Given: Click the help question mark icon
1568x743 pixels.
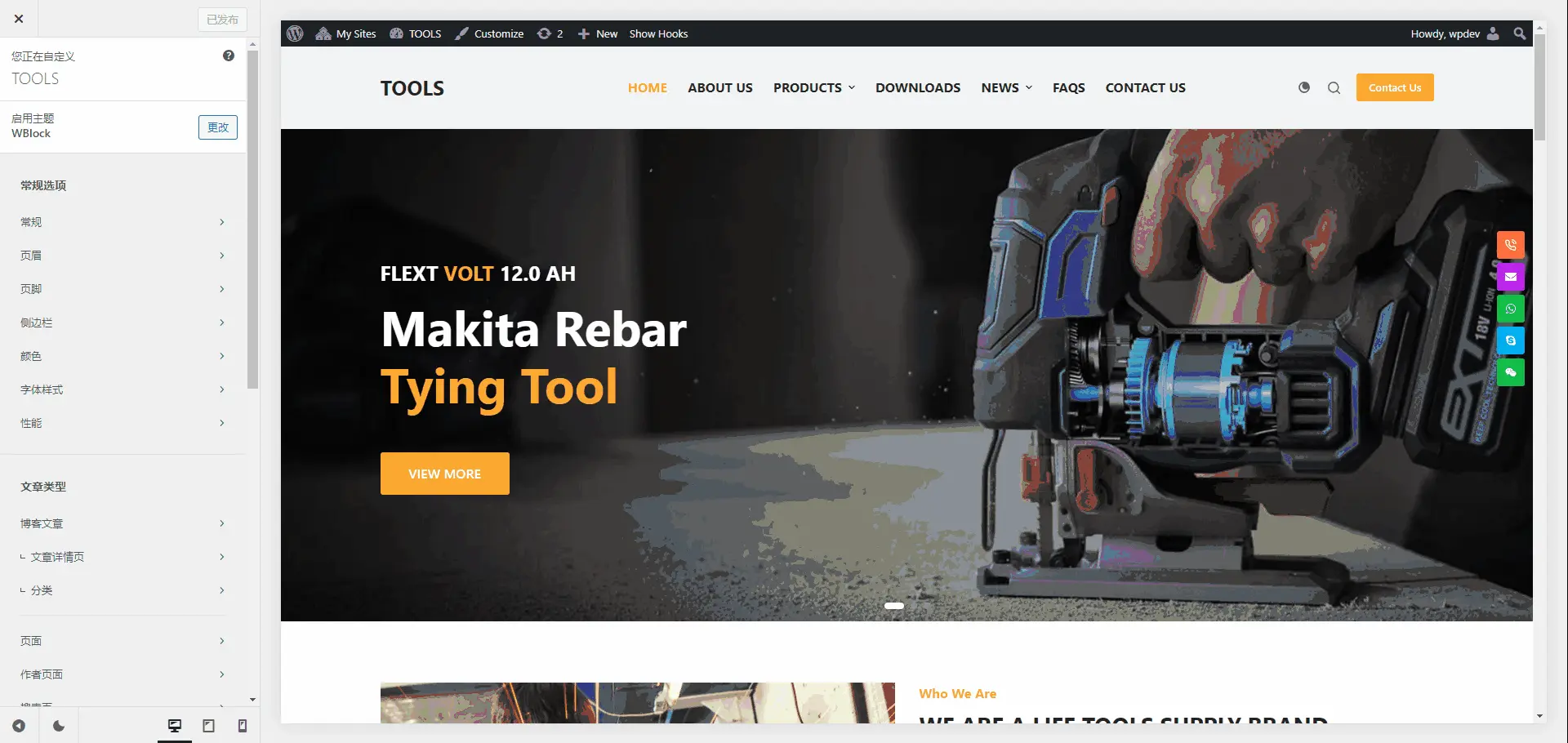Looking at the screenshot, I should (229, 56).
